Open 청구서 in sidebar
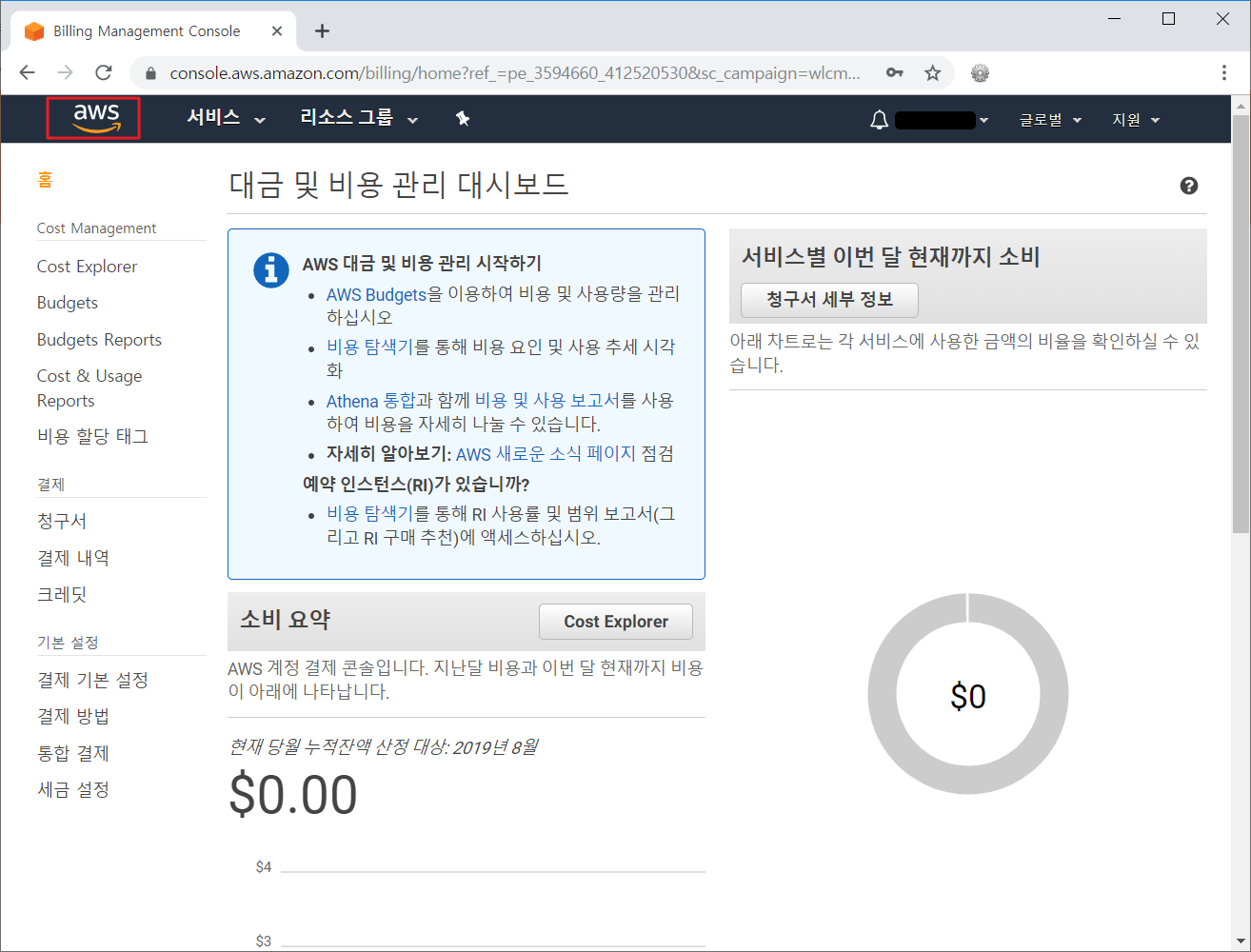 pos(62,521)
